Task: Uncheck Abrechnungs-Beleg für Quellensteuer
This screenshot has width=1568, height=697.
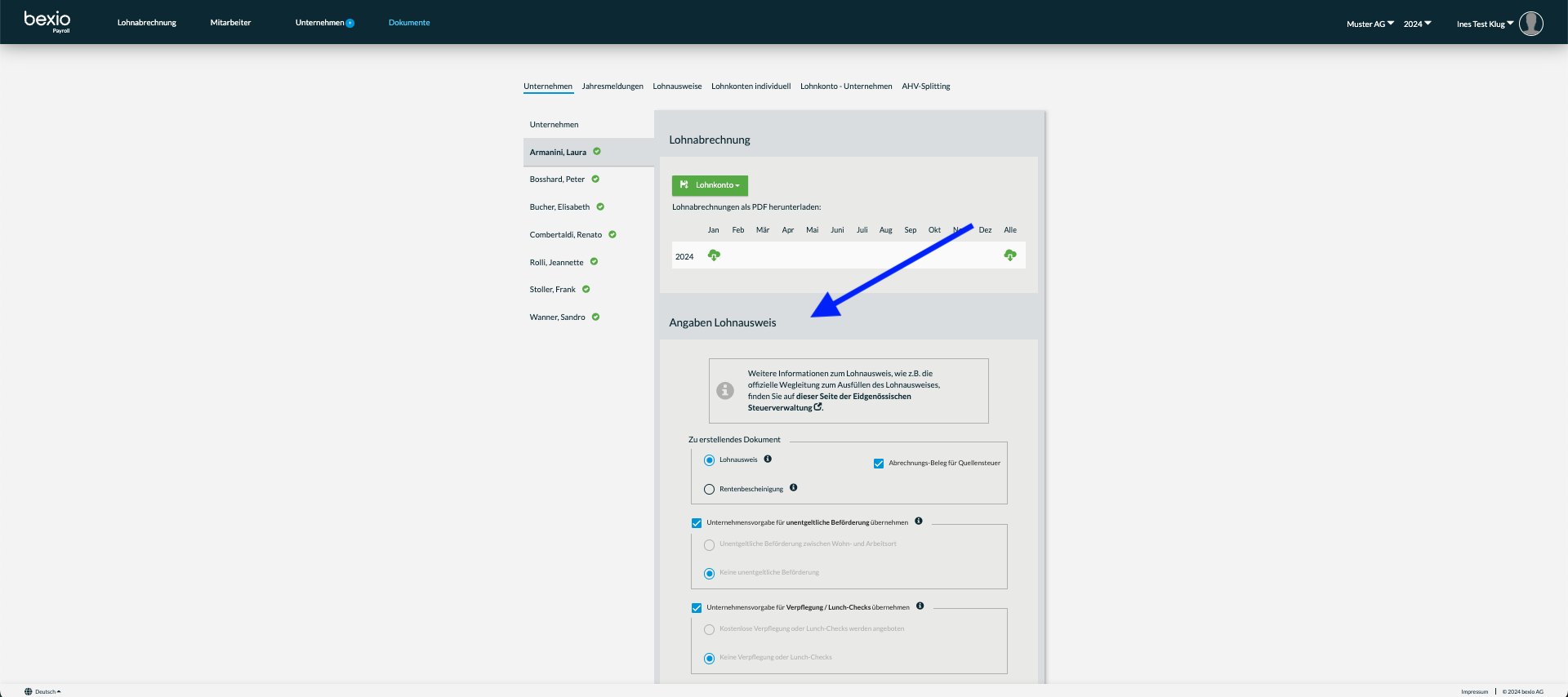Action: tap(879, 464)
